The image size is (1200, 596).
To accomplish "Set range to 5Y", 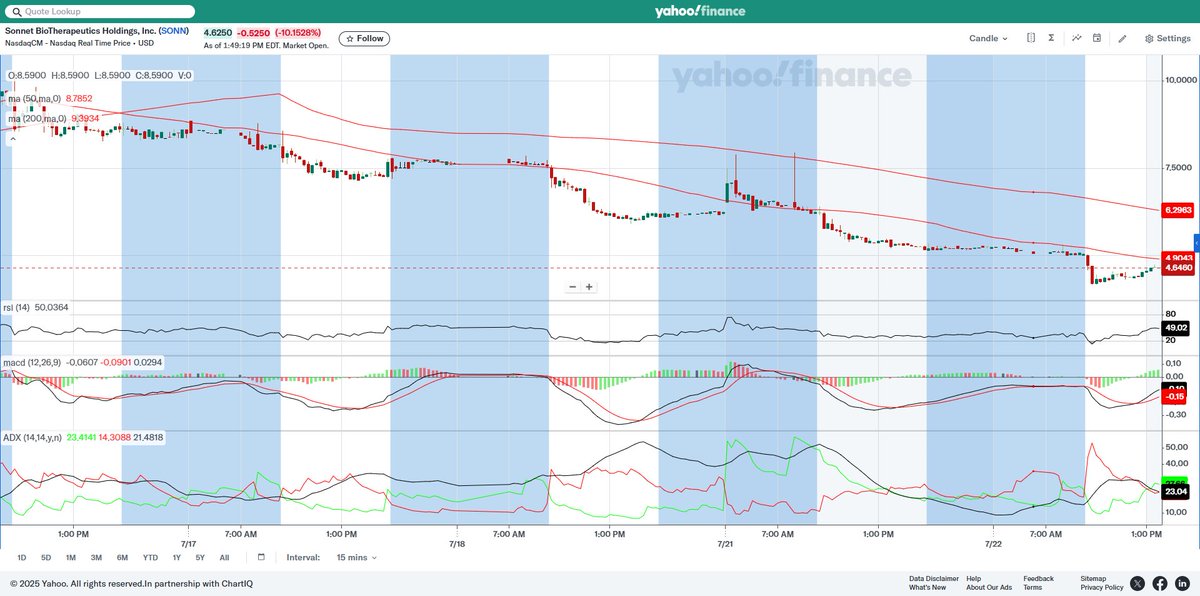I will click(200, 557).
